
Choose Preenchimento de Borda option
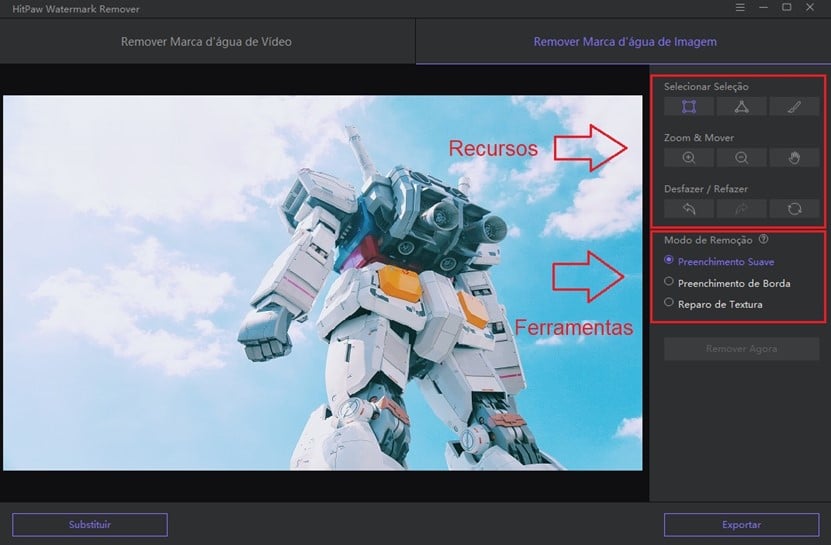click(x=669, y=282)
